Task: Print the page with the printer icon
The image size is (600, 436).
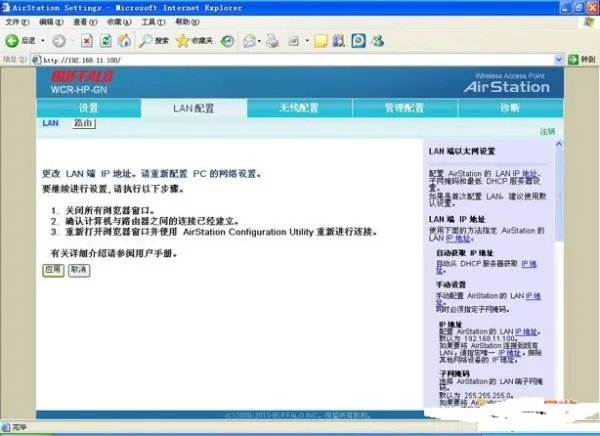Action: click(272, 41)
